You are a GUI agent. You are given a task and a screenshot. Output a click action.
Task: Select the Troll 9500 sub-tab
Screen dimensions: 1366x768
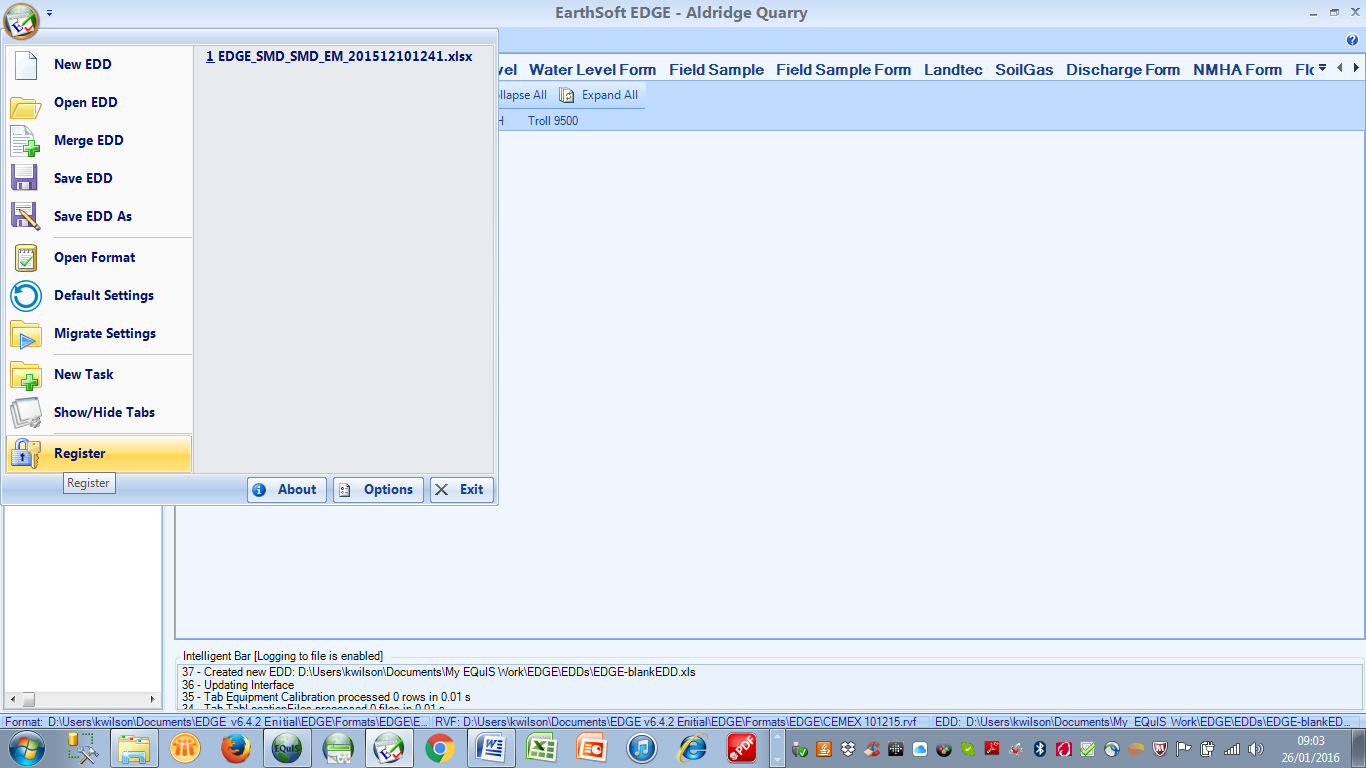click(x=553, y=121)
